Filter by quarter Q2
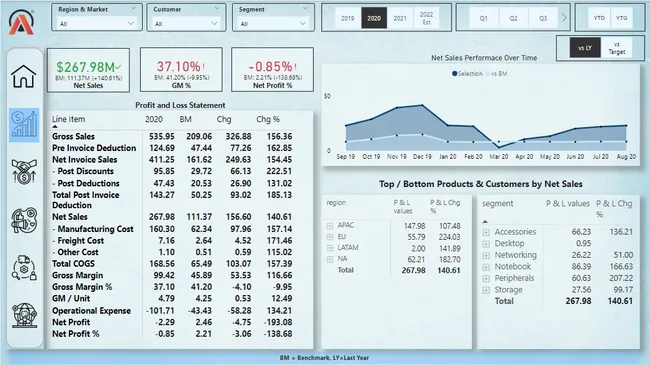The height and width of the screenshot is (365, 650). coord(513,18)
